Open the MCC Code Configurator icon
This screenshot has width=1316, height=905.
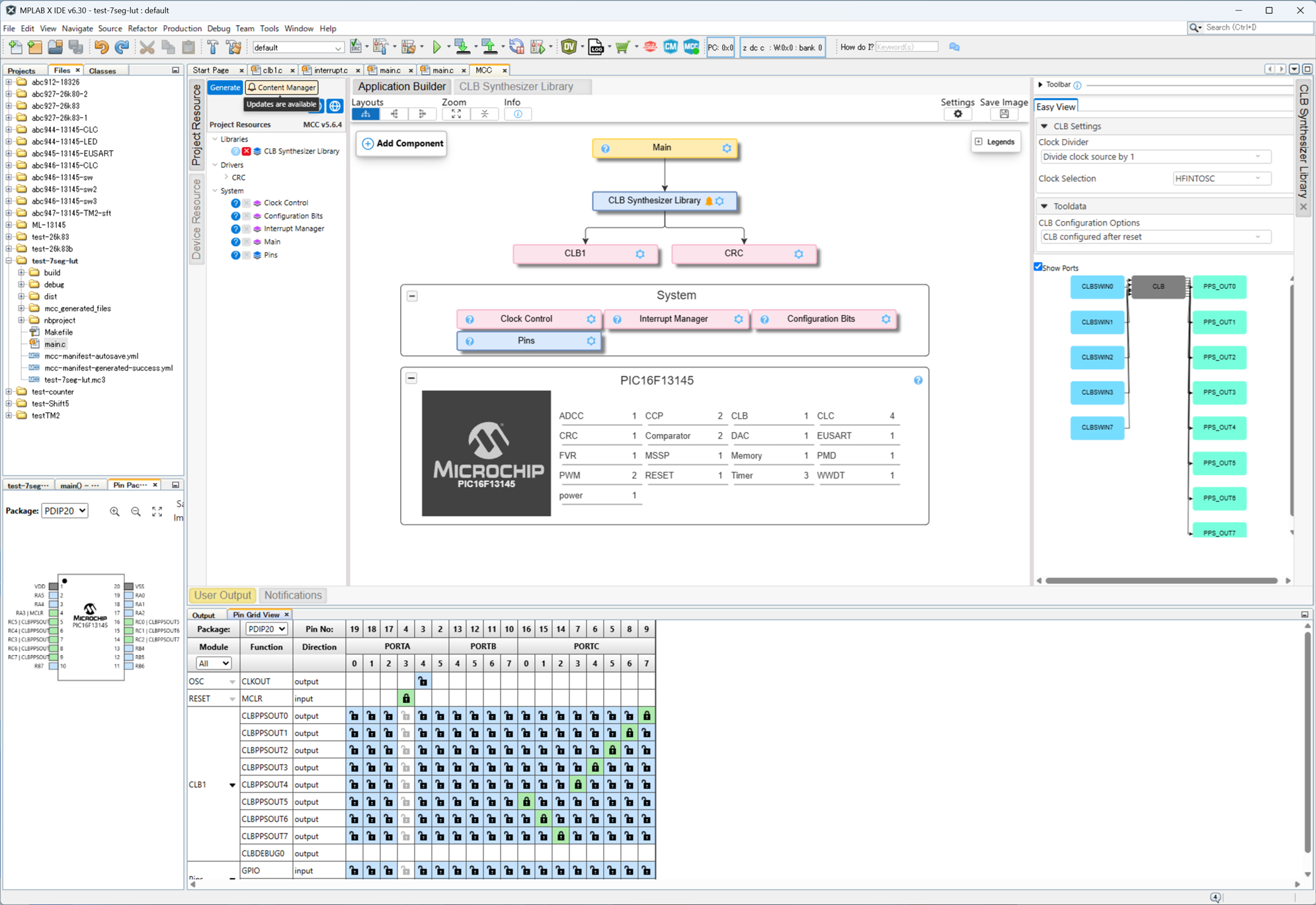tap(691, 47)
